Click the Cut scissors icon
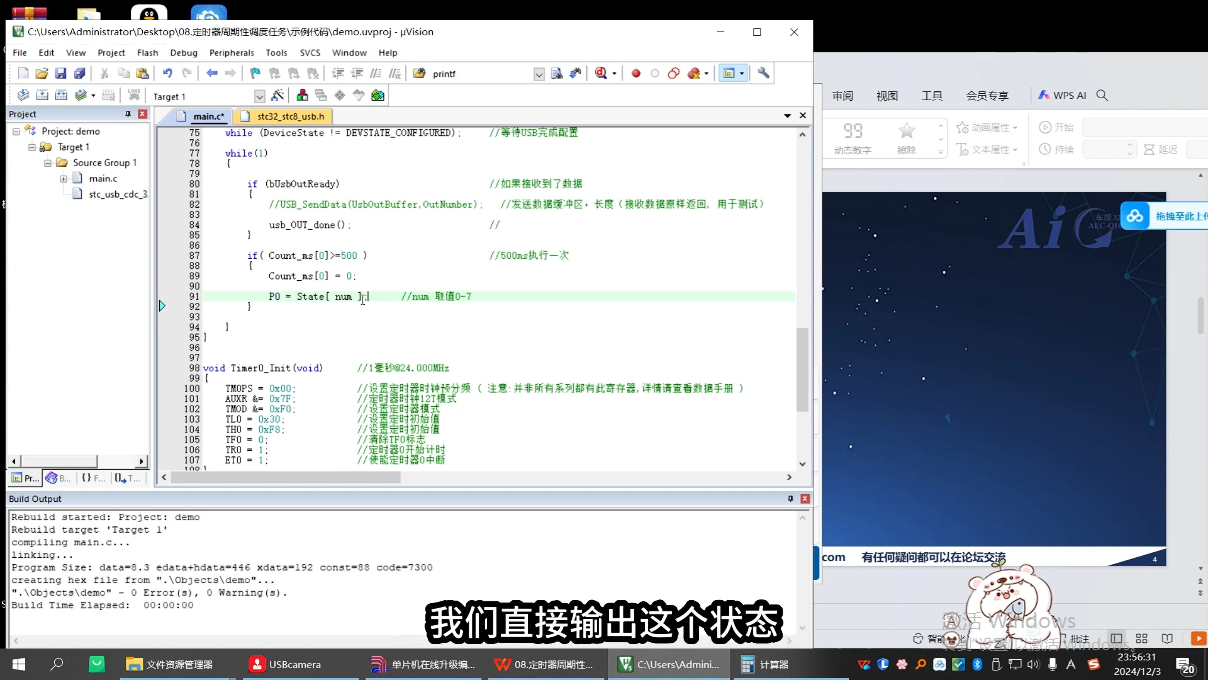Screen dimensions: 1208x680 click(x=105, y=73)
